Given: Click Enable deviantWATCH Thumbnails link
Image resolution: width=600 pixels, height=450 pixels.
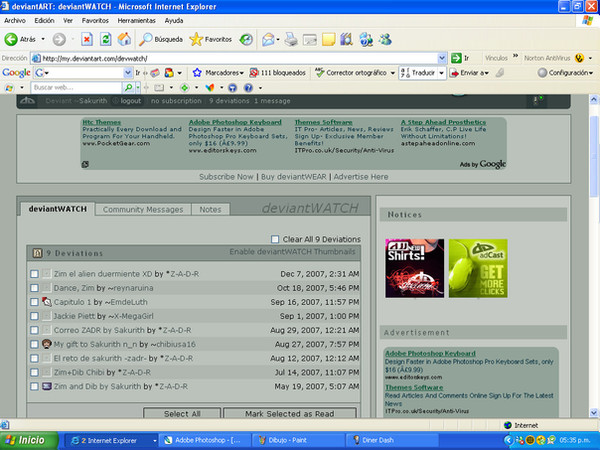Looking at the screenshot, I should point(292,252).
